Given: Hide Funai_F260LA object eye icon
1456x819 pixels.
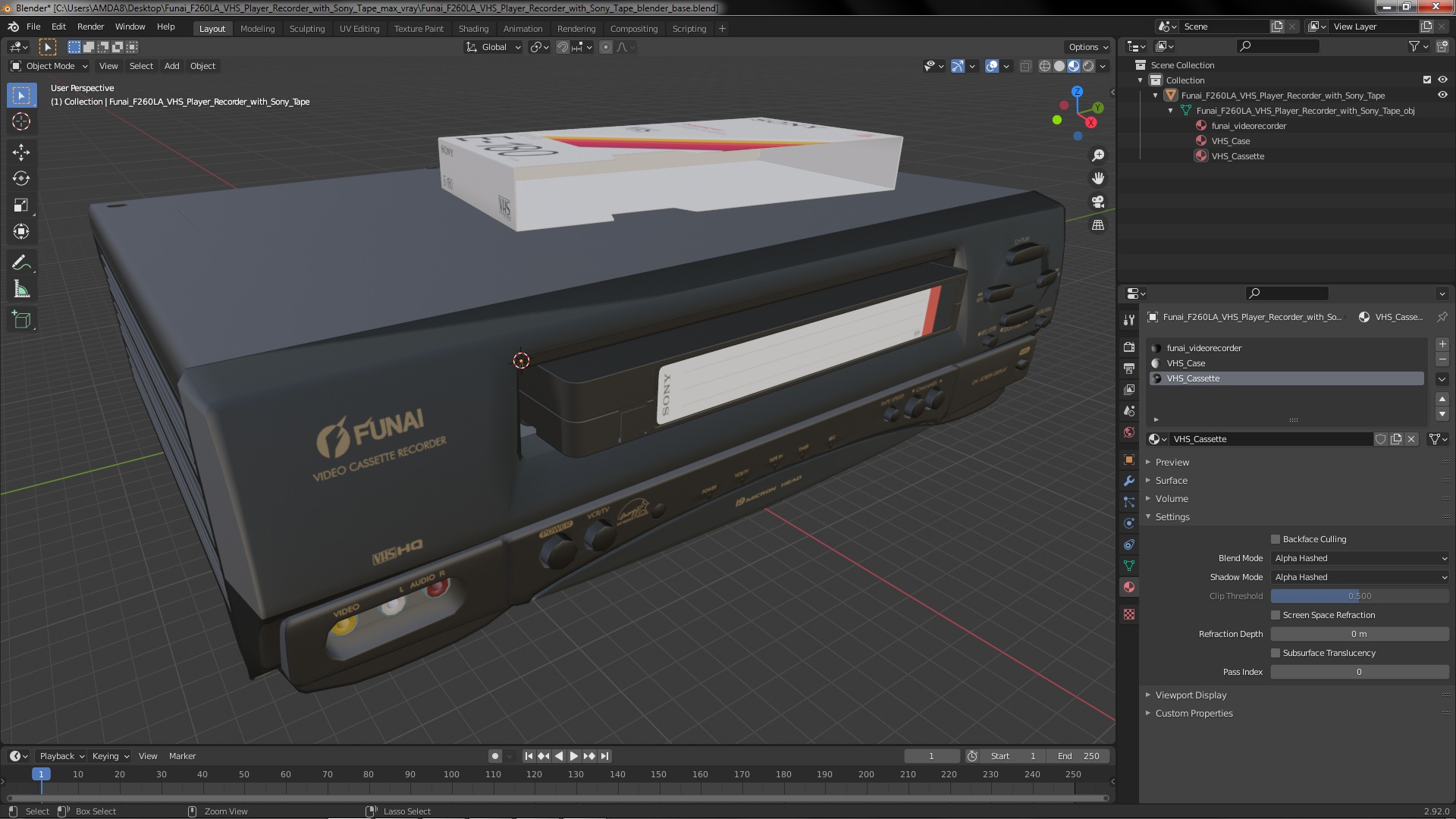Looking at the screenshot, I should (x=1442, y=95).
